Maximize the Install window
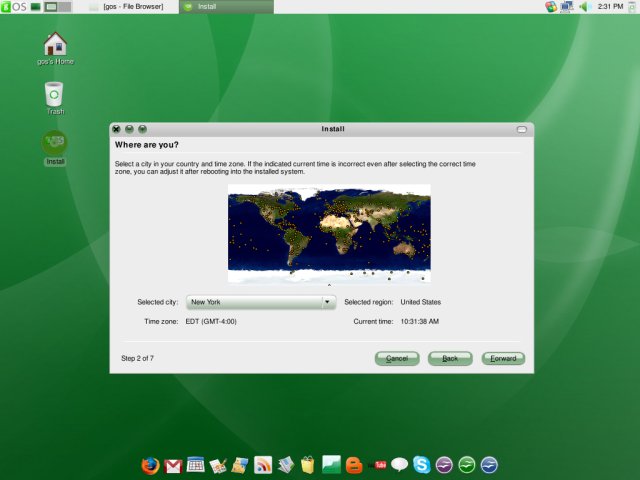This screenshot has height=480, width=640. (x=142, y=129)
